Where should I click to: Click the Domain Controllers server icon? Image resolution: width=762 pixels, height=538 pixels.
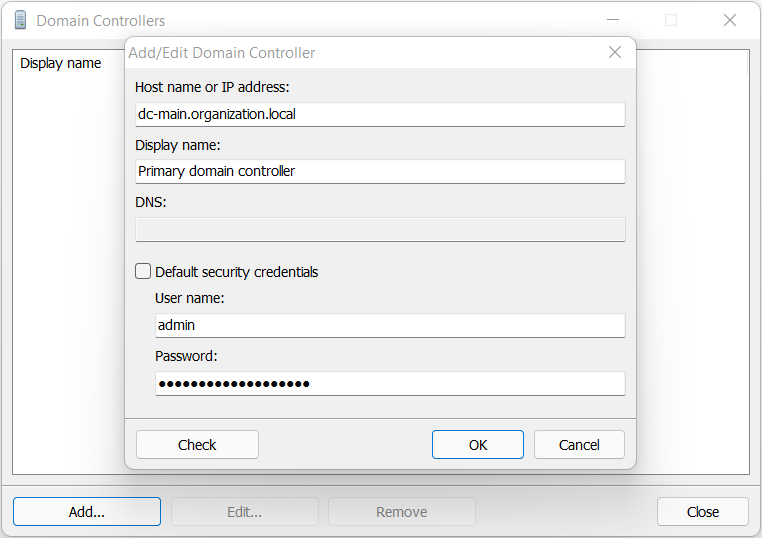pyautogui.click(x=20, y=20)
